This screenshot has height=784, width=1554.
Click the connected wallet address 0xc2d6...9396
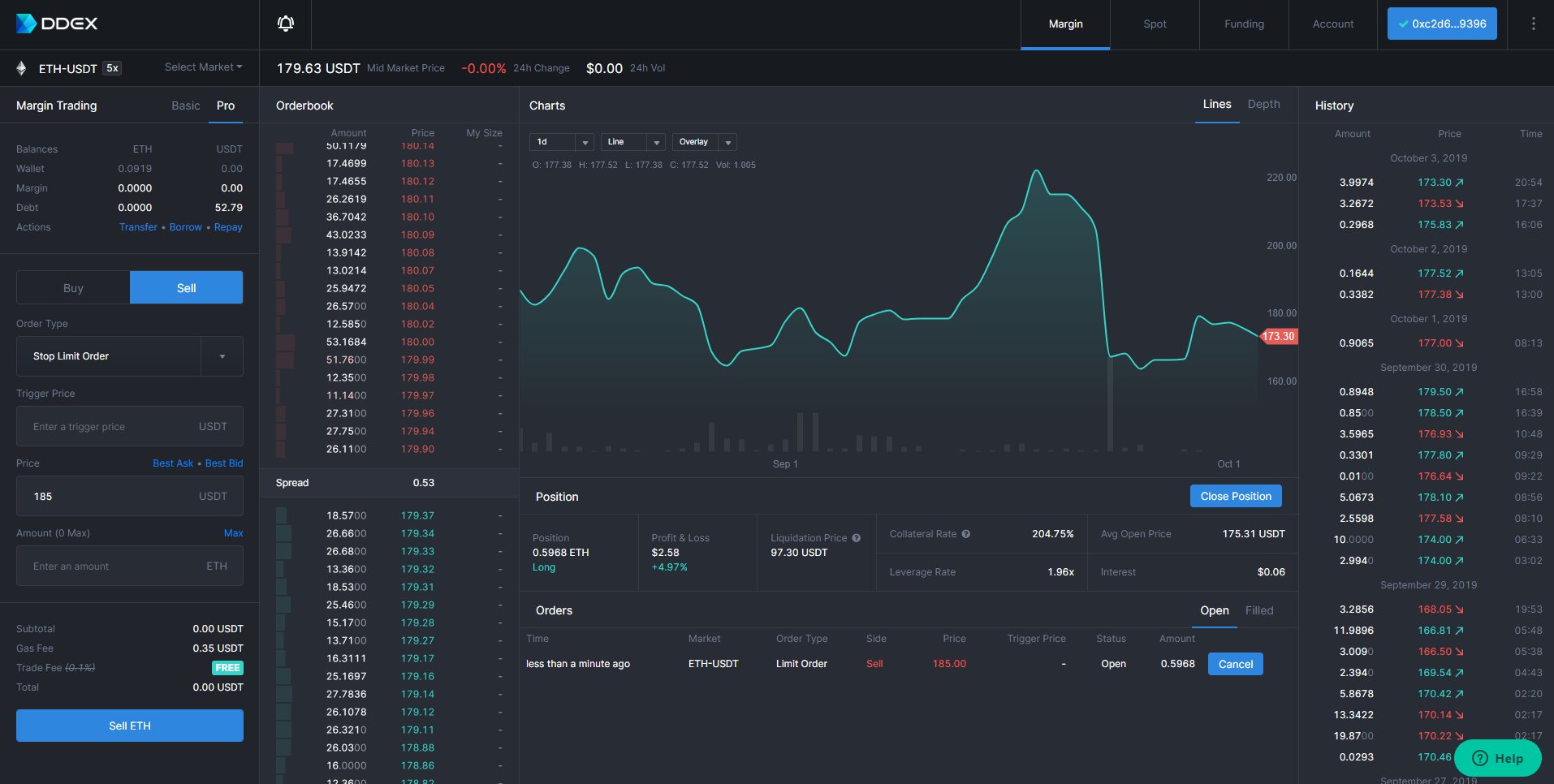1442,24
